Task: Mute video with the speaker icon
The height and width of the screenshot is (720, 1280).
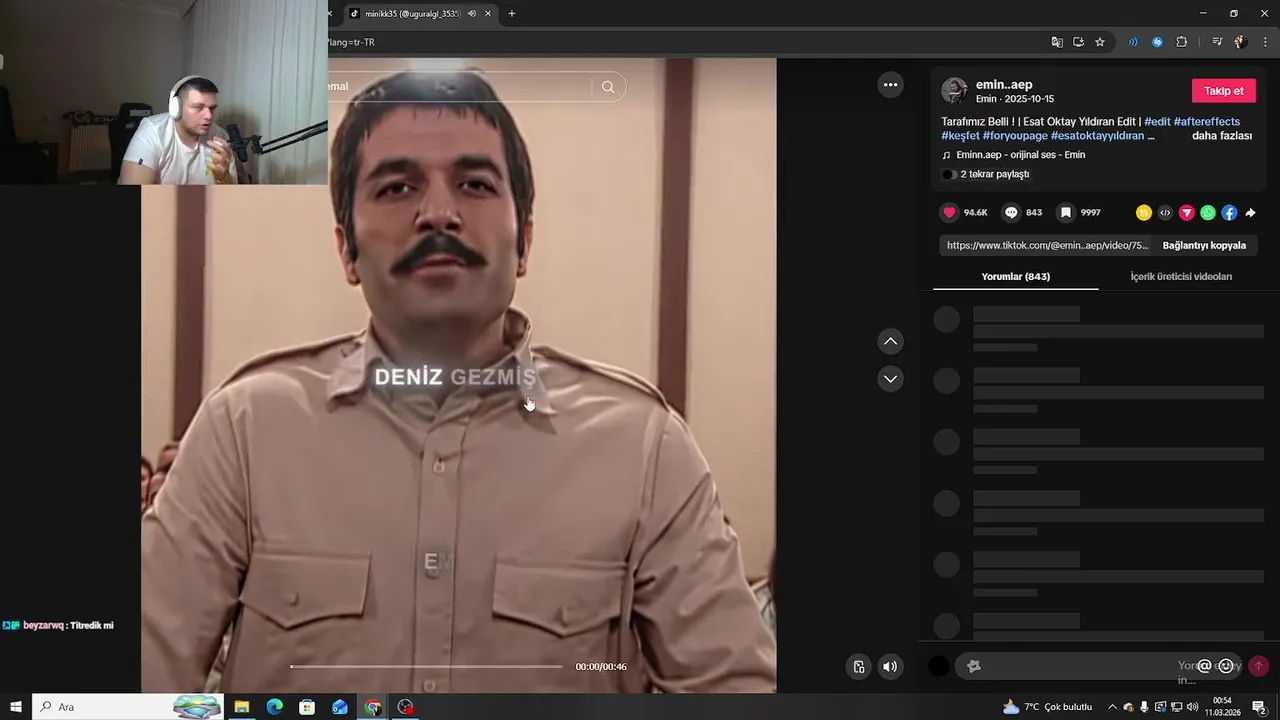Action: coord(890,667)
